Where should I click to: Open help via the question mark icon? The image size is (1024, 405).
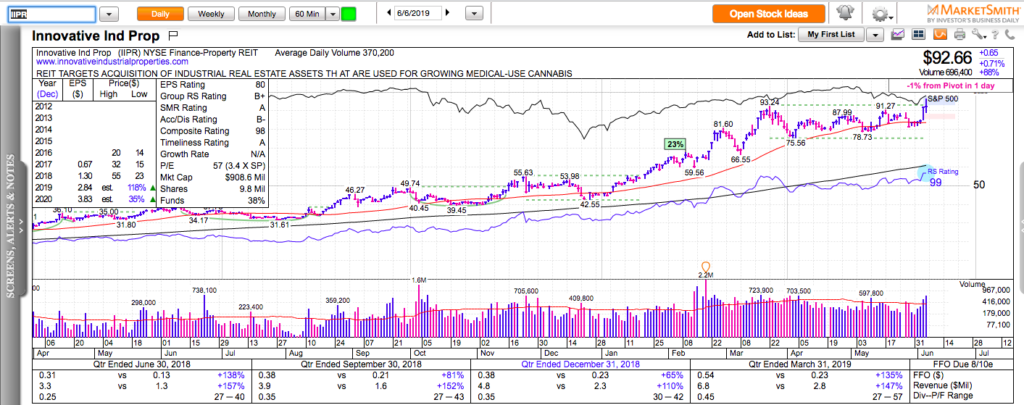point(995,34)
